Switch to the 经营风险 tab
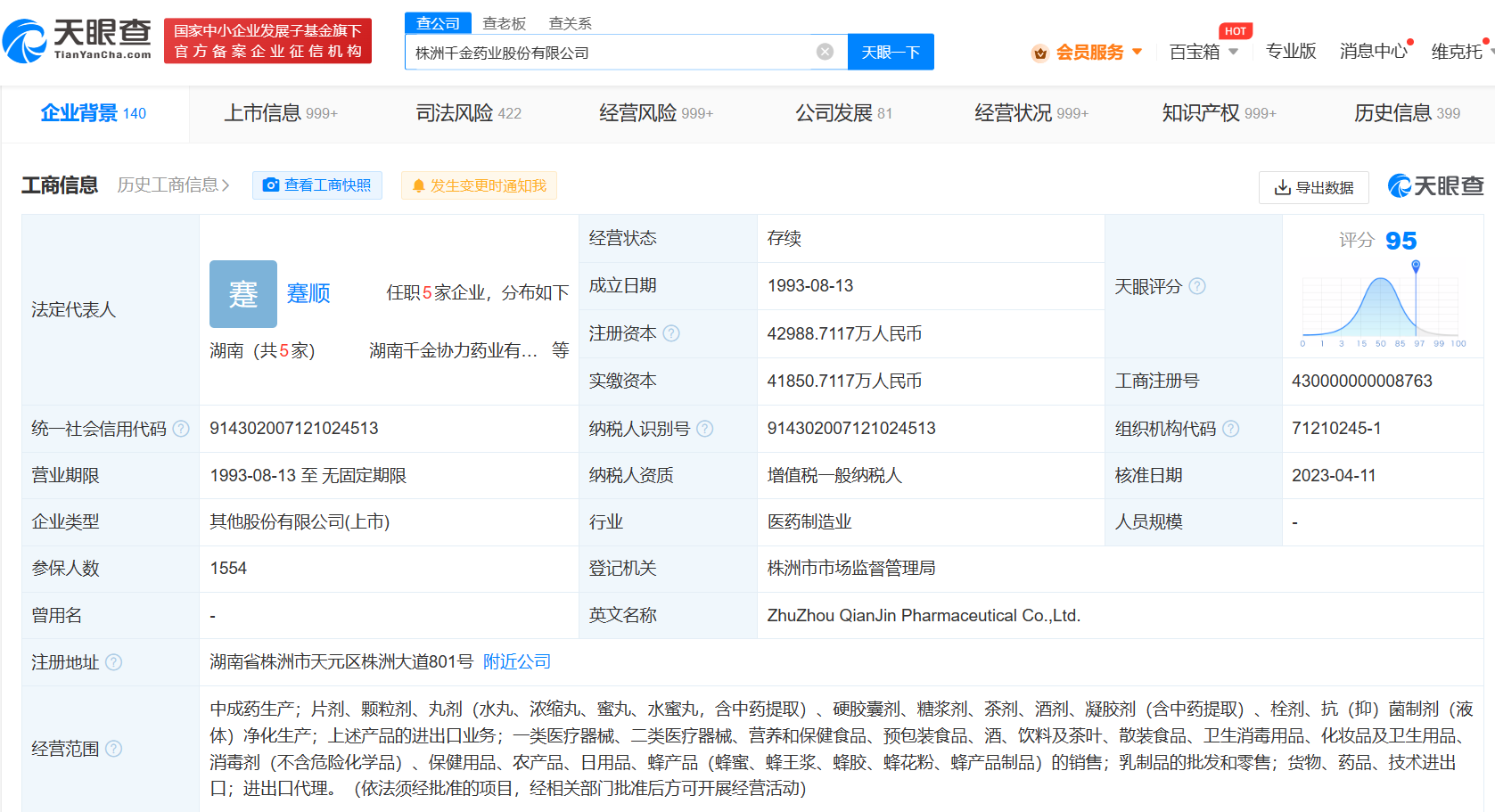 (x=656, y=113)
